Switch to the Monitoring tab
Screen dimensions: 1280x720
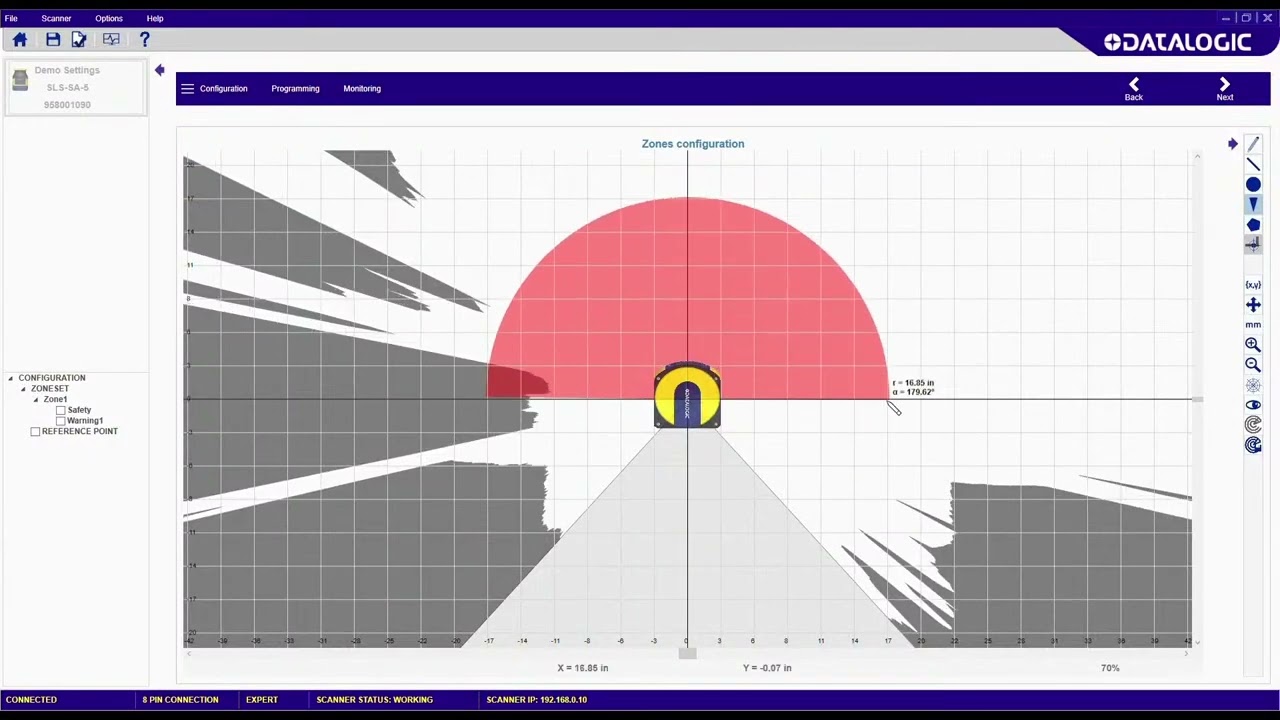(x=362, y=88)
